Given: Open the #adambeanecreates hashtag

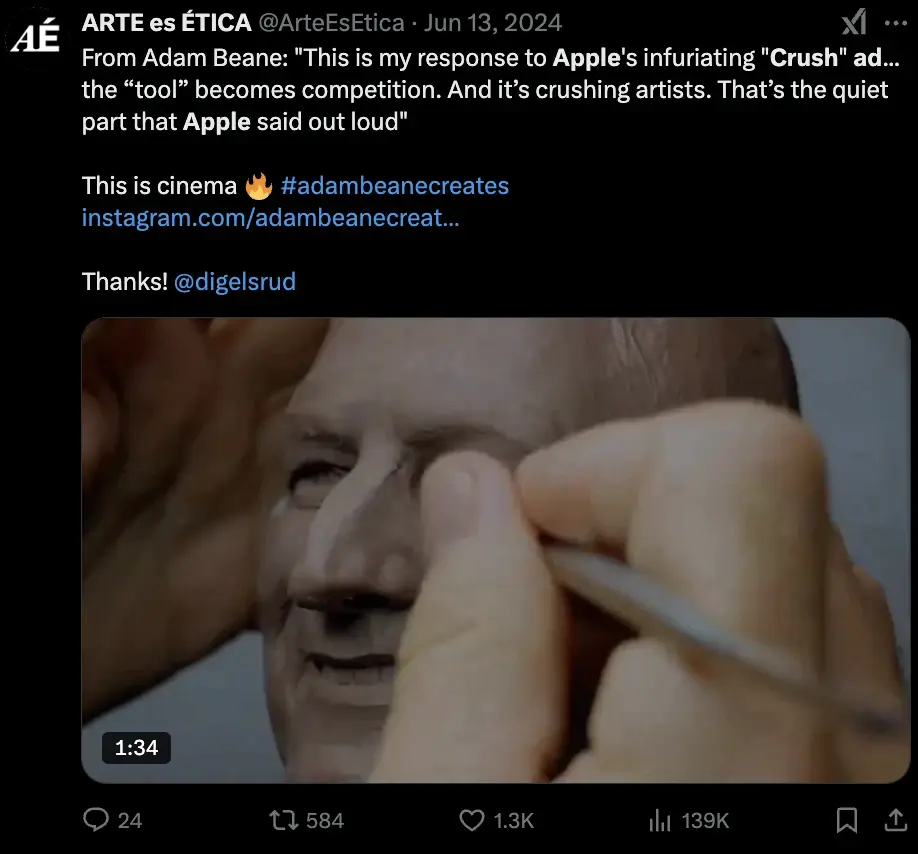Looking at the screenshot, I should tap(395, 186).
